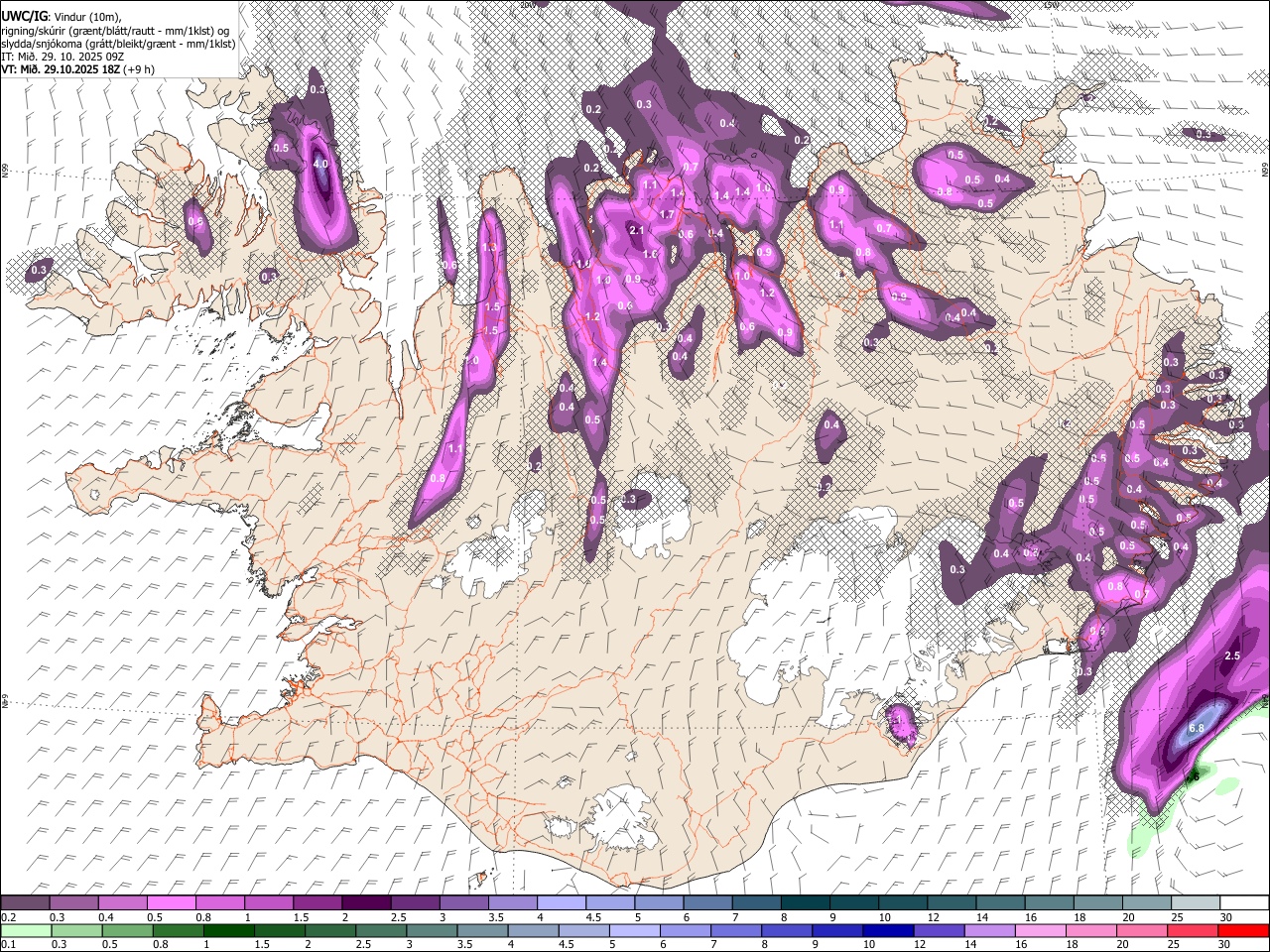The height and width of the screenshot is (952, 1270).
Task: Select bottom-row legend swatch starting at 3
Action: point(432,931)
